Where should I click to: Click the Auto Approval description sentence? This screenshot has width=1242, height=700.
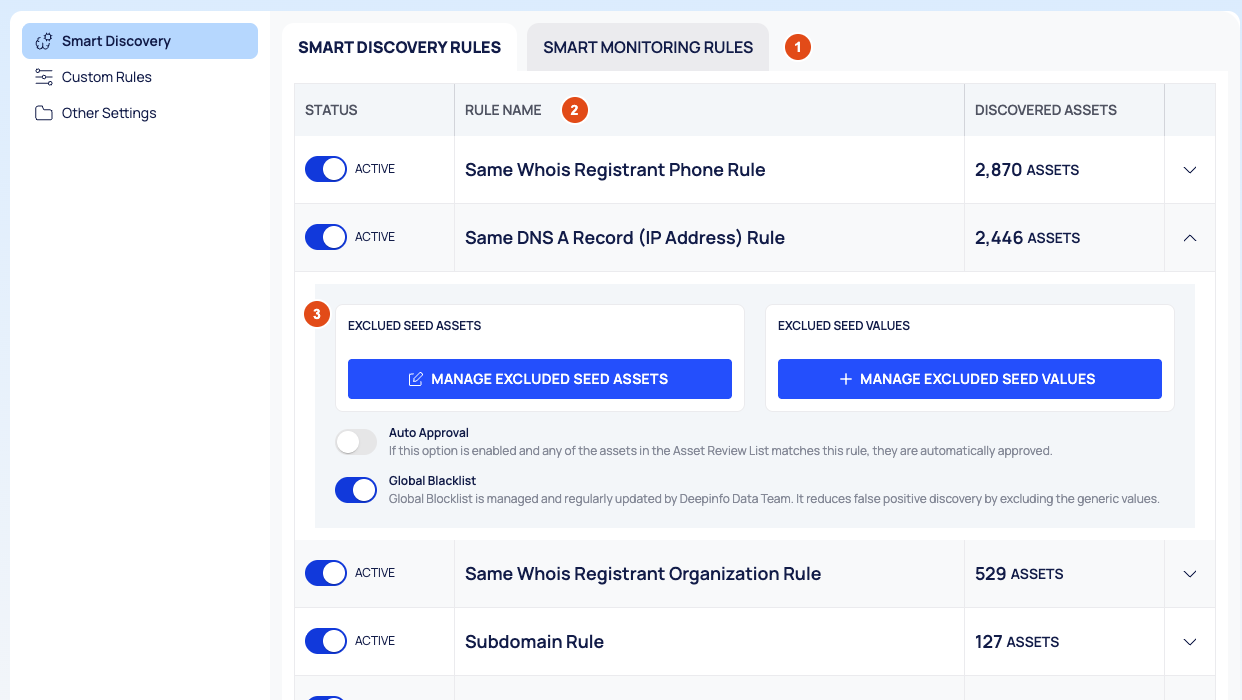coord(720,451)
